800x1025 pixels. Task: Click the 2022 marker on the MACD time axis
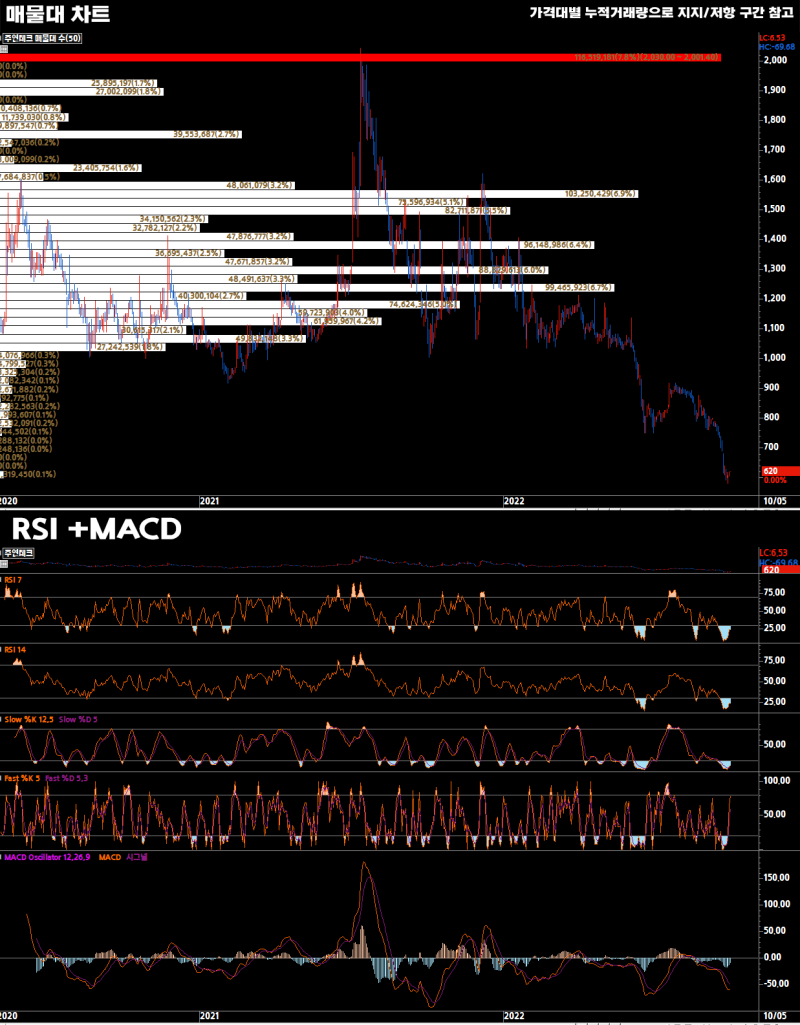(514, 1017)
